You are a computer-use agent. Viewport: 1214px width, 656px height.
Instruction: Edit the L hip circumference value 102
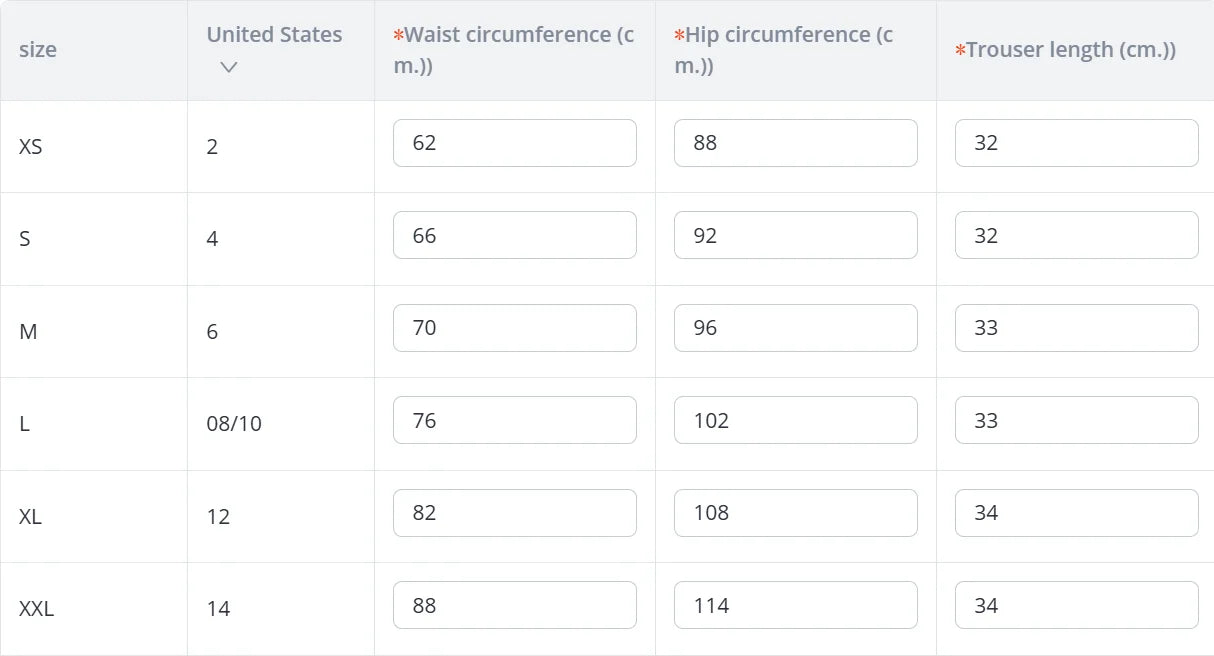795,420
